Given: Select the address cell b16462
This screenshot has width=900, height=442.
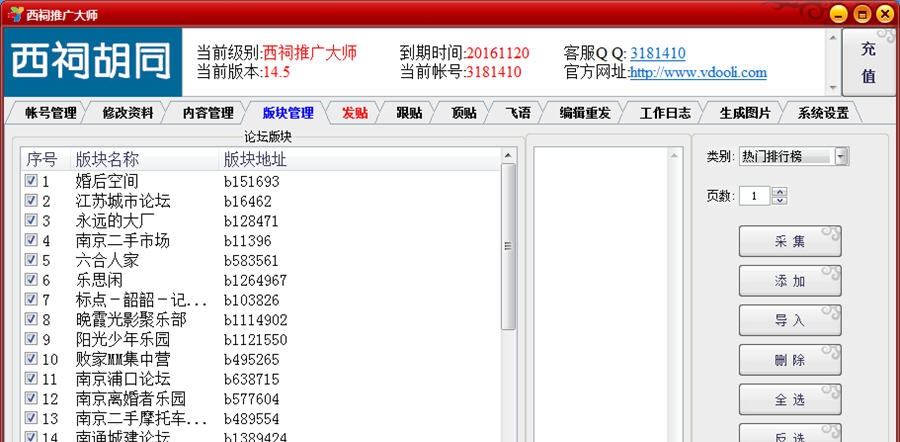Looking at the screenshot, I should (248, 201).
